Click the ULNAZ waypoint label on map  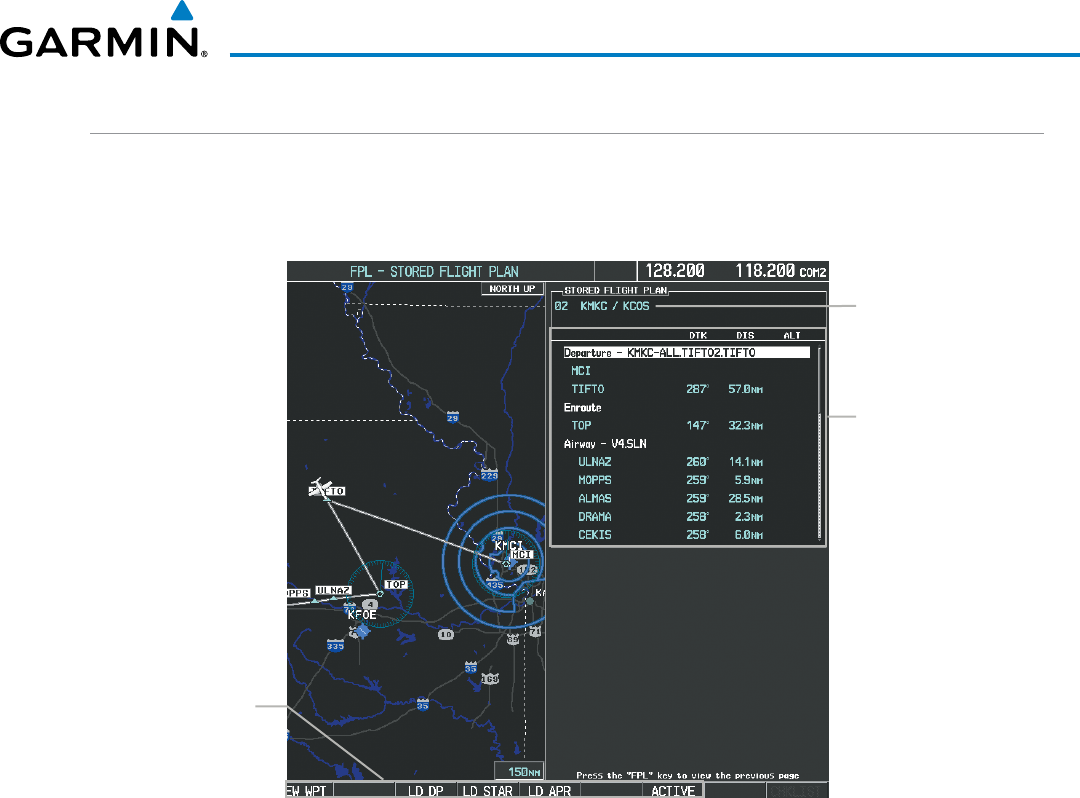(x=333, y=590)
